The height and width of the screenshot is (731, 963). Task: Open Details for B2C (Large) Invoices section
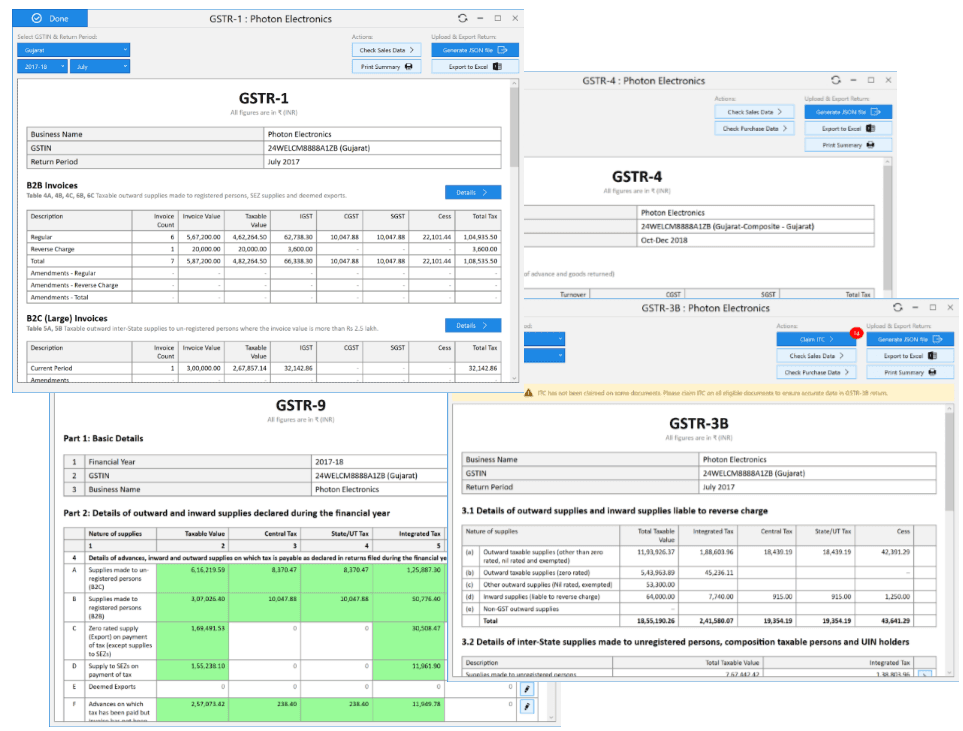473,325
